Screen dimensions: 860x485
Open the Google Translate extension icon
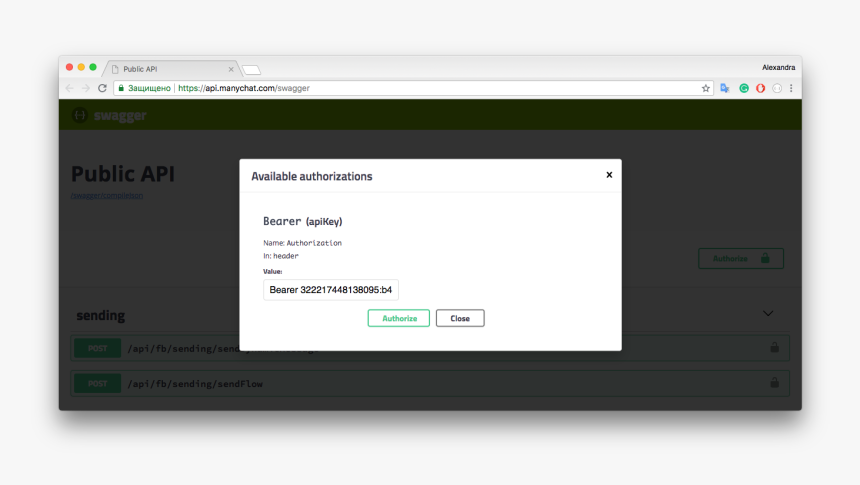tap(725, 88)
